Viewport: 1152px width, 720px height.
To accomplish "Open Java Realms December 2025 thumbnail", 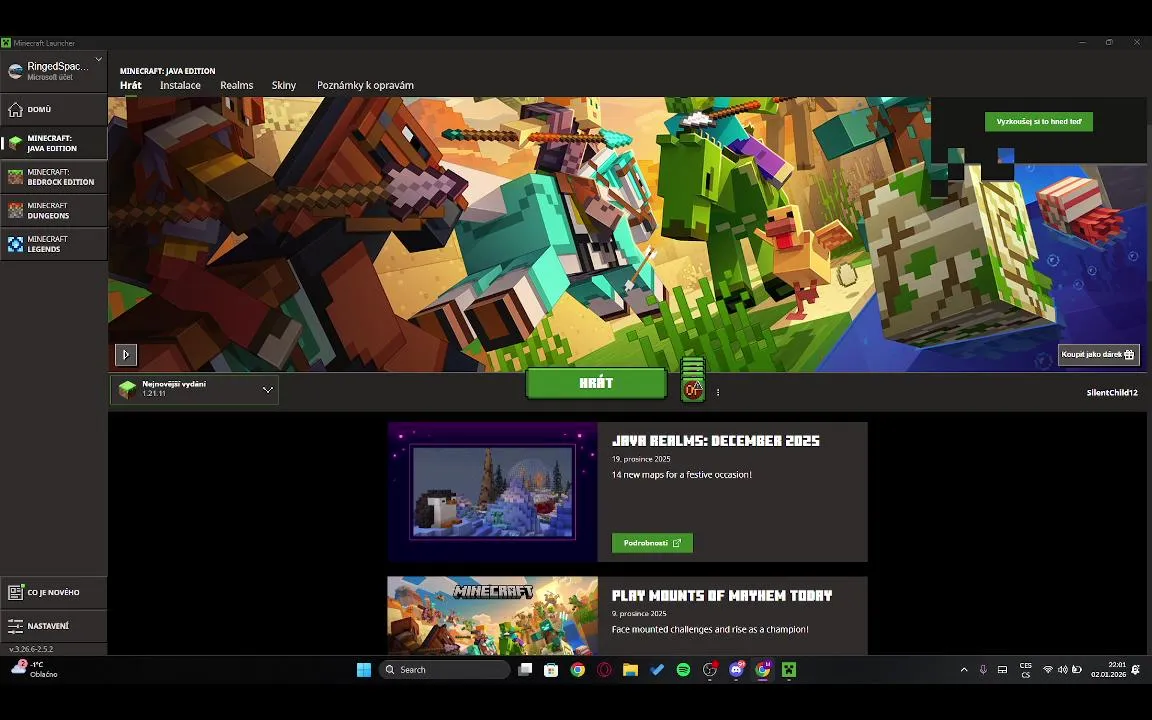I will (492, 492).
